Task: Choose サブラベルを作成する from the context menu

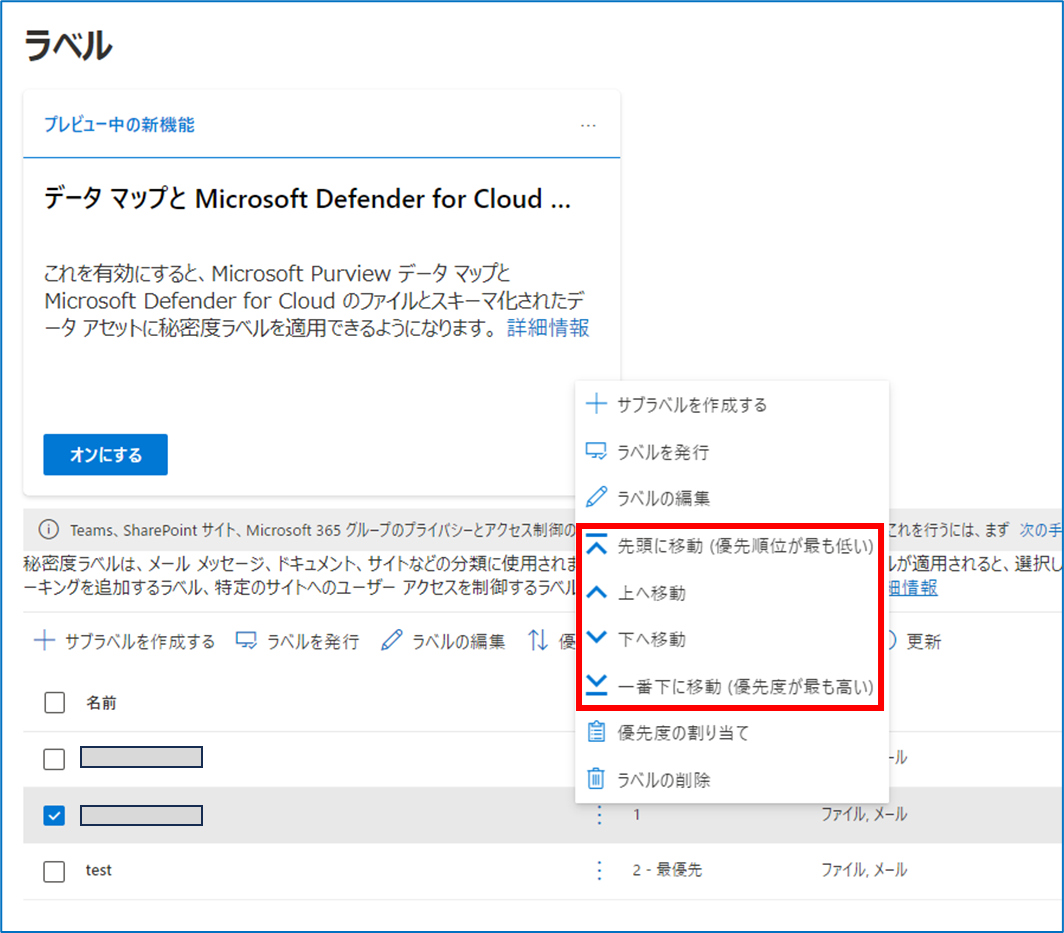Action: coord(732,404)
